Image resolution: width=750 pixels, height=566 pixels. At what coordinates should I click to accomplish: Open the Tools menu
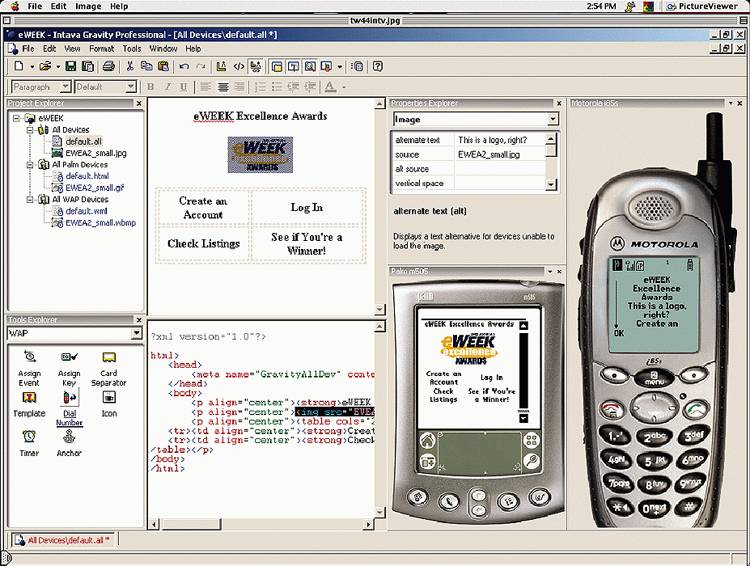coord(132,49)
